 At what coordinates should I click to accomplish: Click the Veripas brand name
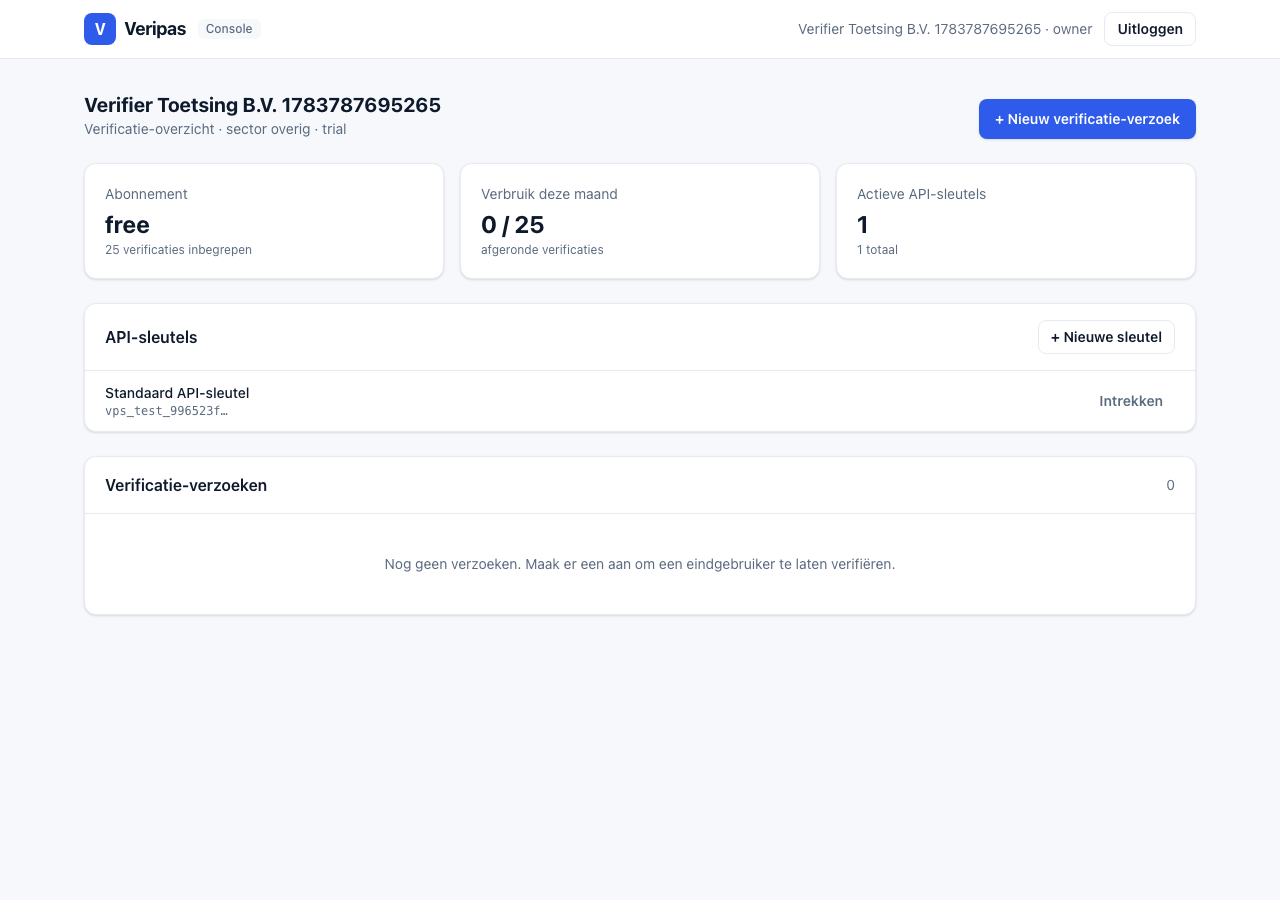[x=155, y=29]
